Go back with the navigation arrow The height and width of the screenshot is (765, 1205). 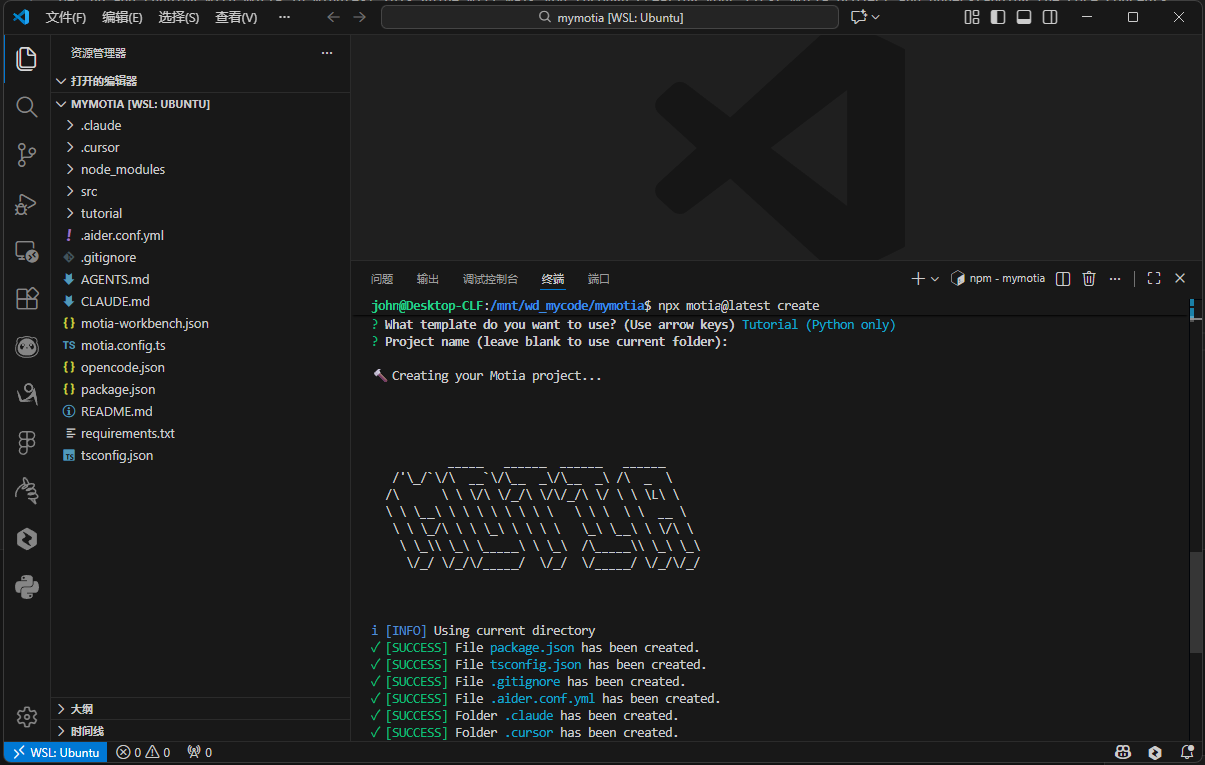pyautogui.click(x=334, y=17)
